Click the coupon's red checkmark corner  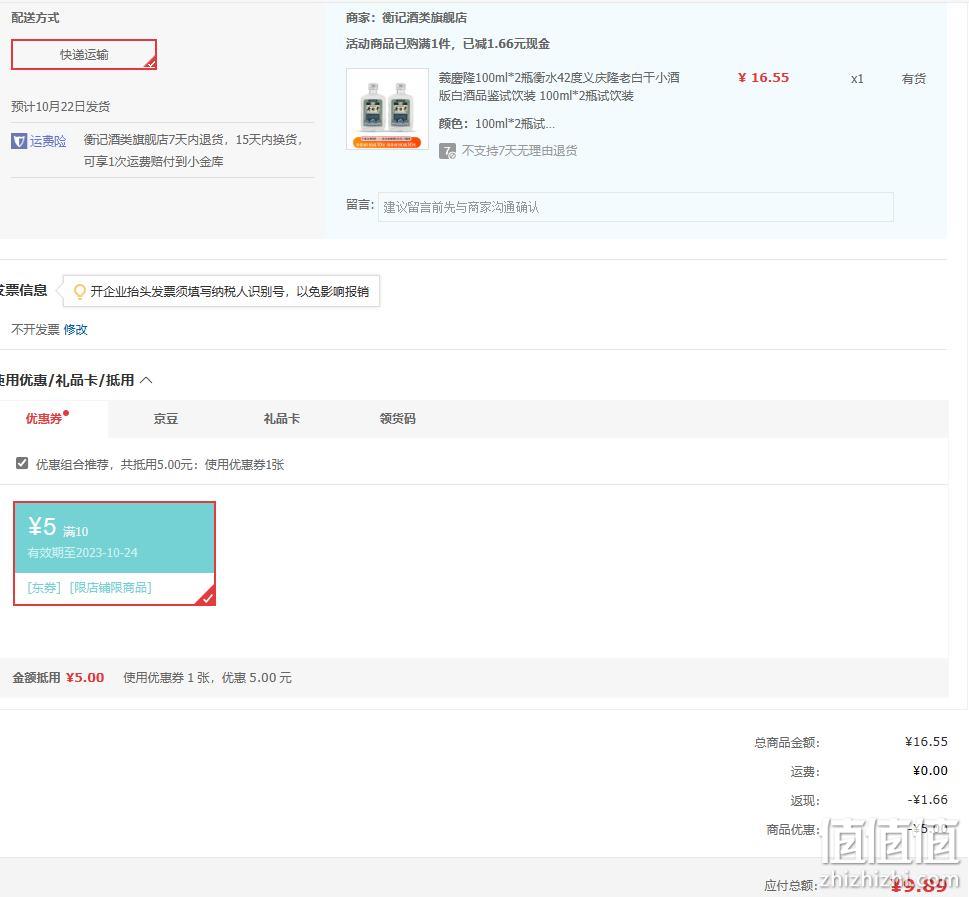coord(206,596)
